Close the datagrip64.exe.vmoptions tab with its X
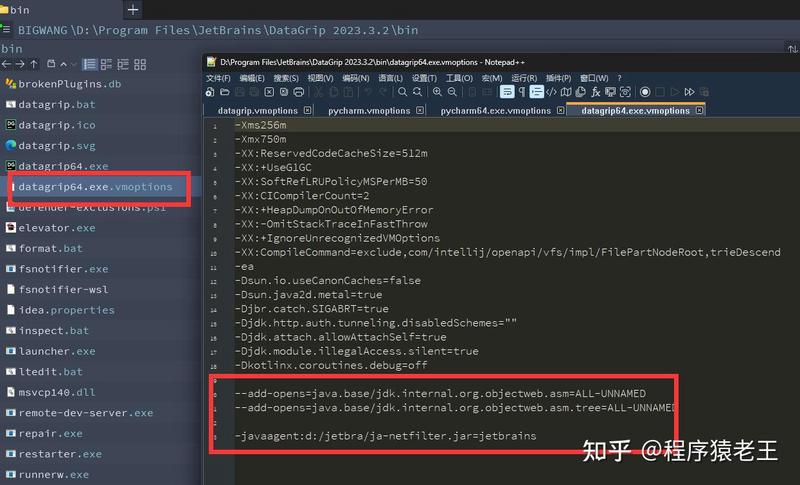 (699, 110)
